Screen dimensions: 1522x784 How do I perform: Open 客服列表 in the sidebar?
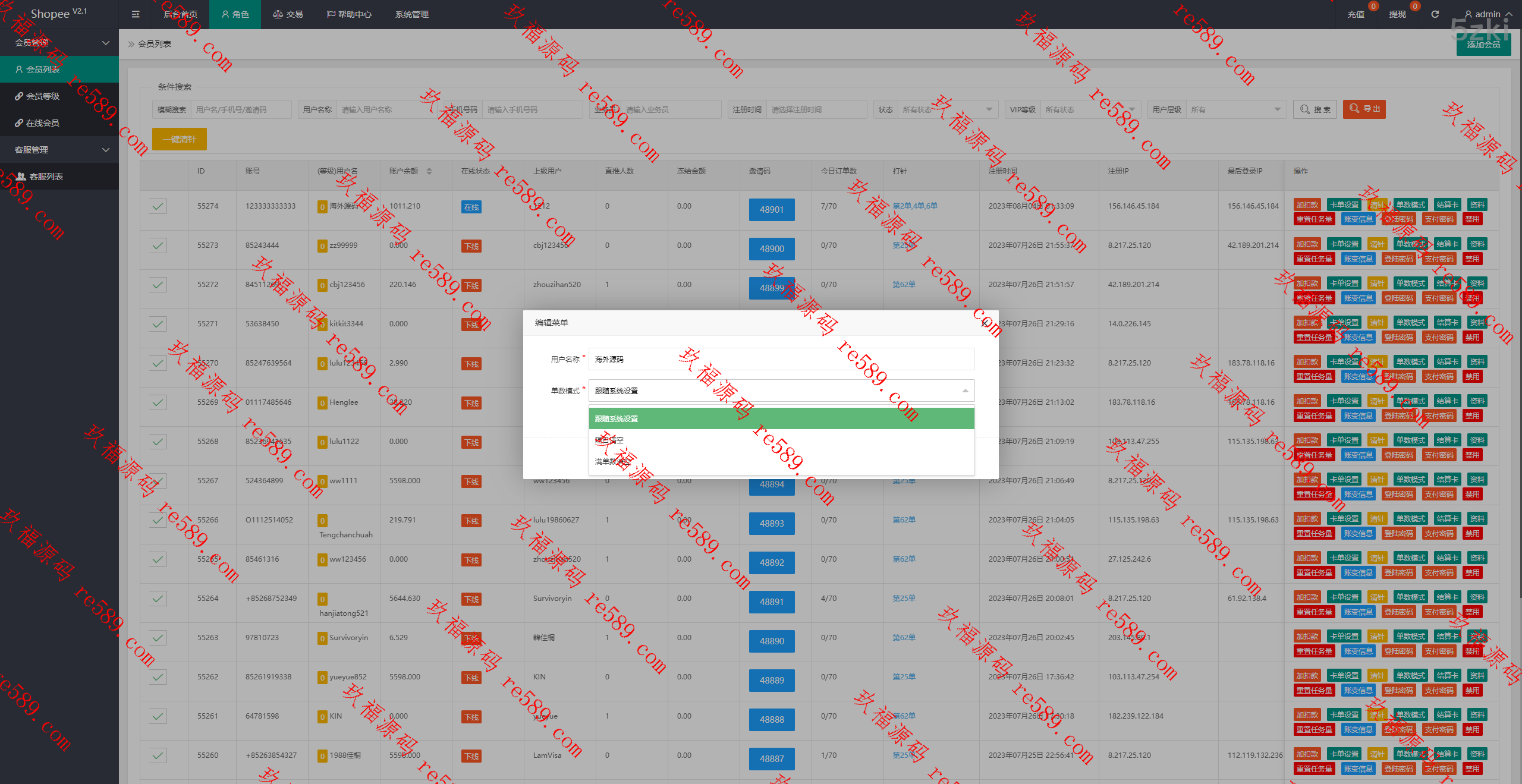pyautogui.click(x=46, y=177)
